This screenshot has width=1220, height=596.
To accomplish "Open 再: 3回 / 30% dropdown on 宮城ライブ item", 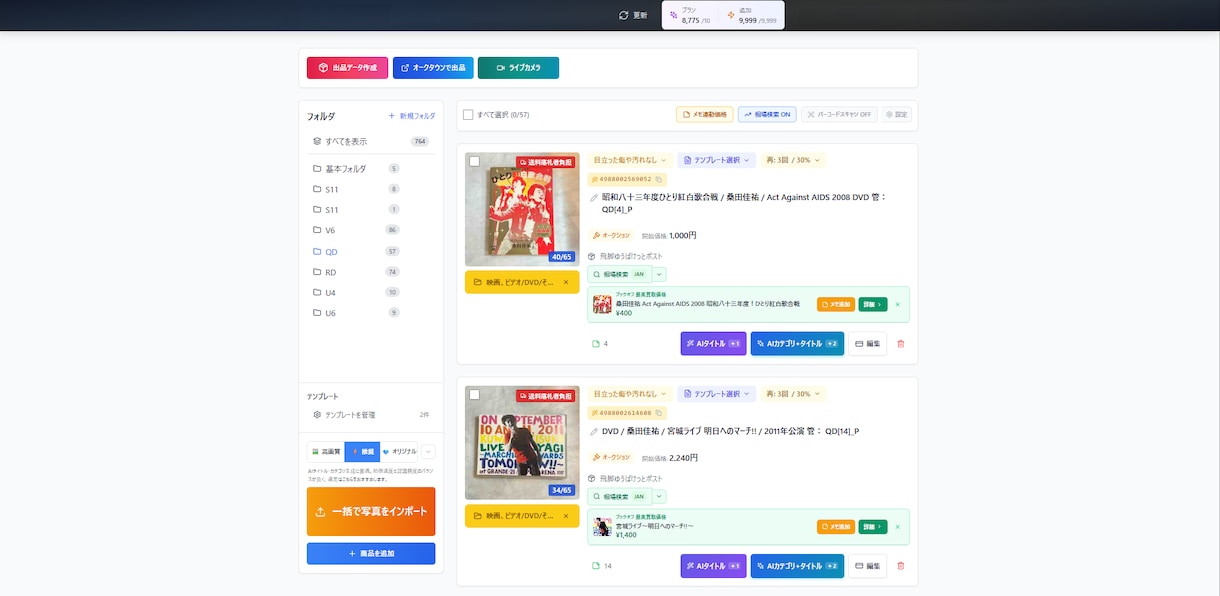I will click(793, 394).
